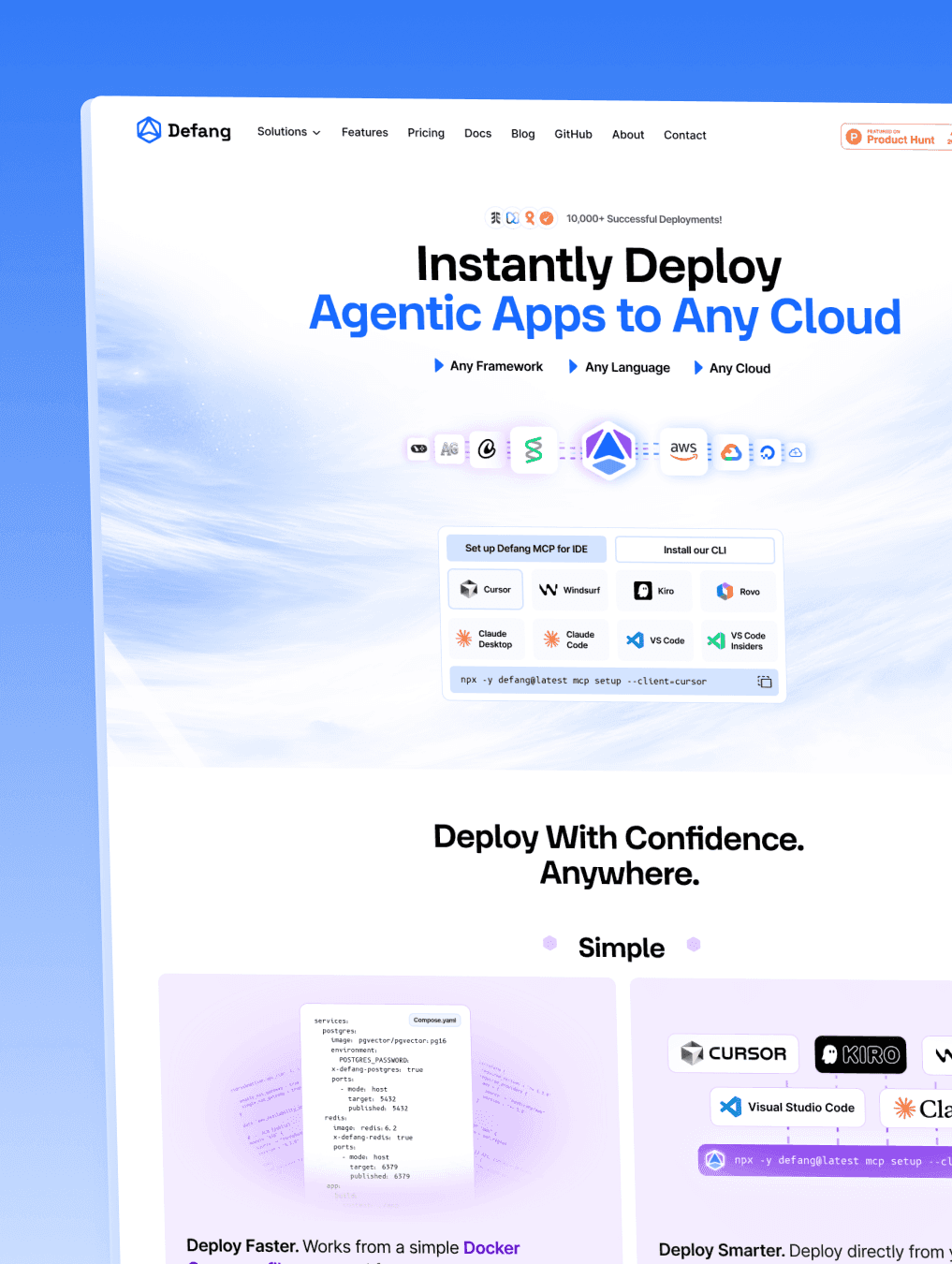Select the Windsurf IDE option
Image resolution: width=952 pixels, height=1264 pixels.
[x=570, y=591]
